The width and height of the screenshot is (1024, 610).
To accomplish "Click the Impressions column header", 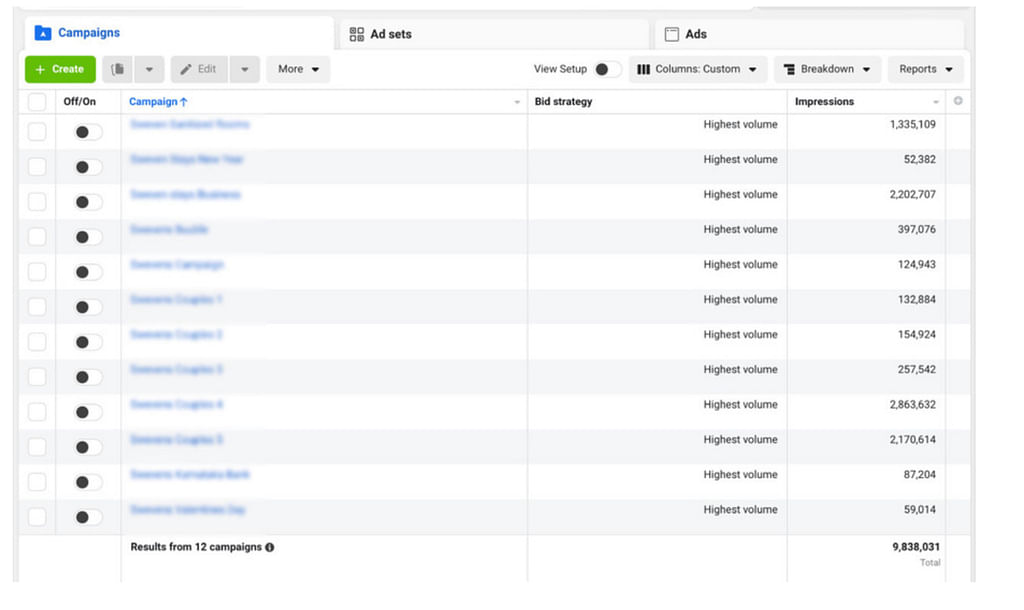I will [825, 102].
